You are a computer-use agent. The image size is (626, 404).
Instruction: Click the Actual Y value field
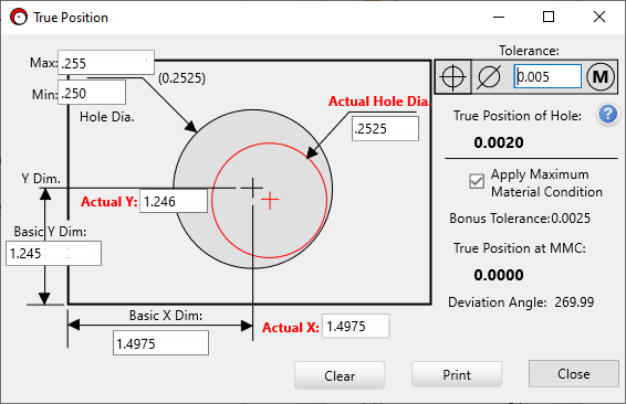173,201
